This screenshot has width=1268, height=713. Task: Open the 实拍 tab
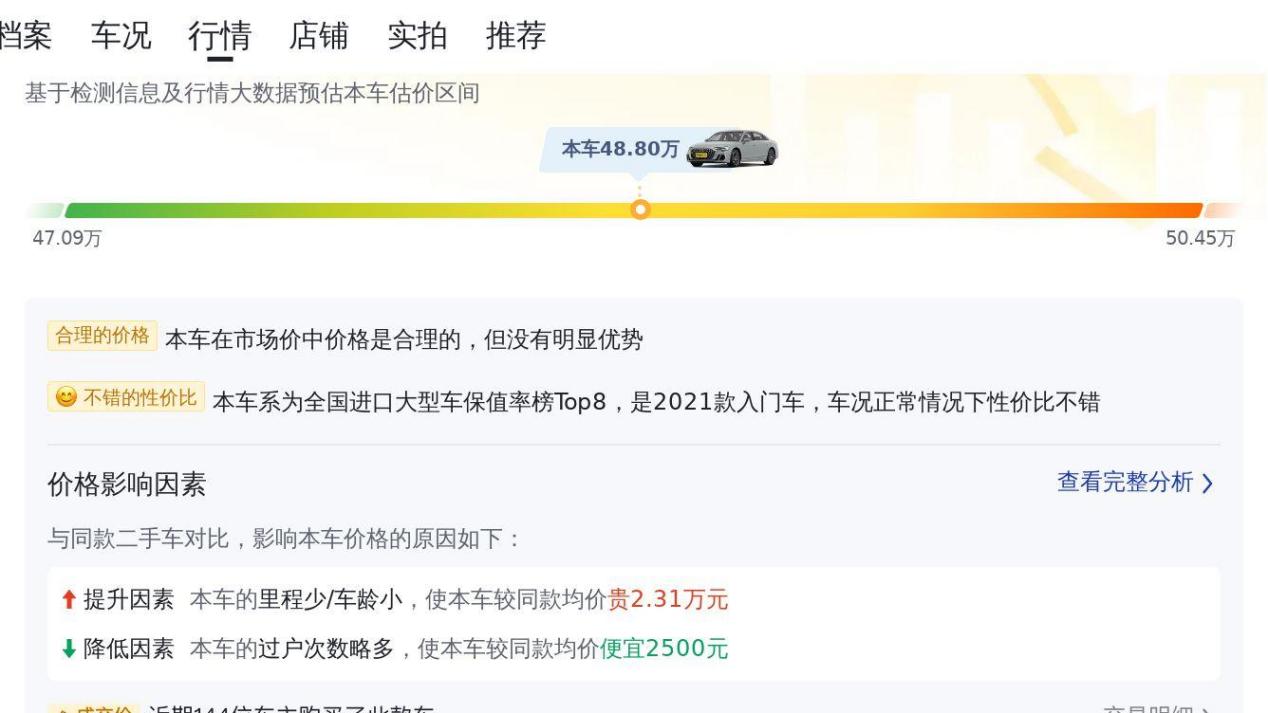(x=417, y=36)
